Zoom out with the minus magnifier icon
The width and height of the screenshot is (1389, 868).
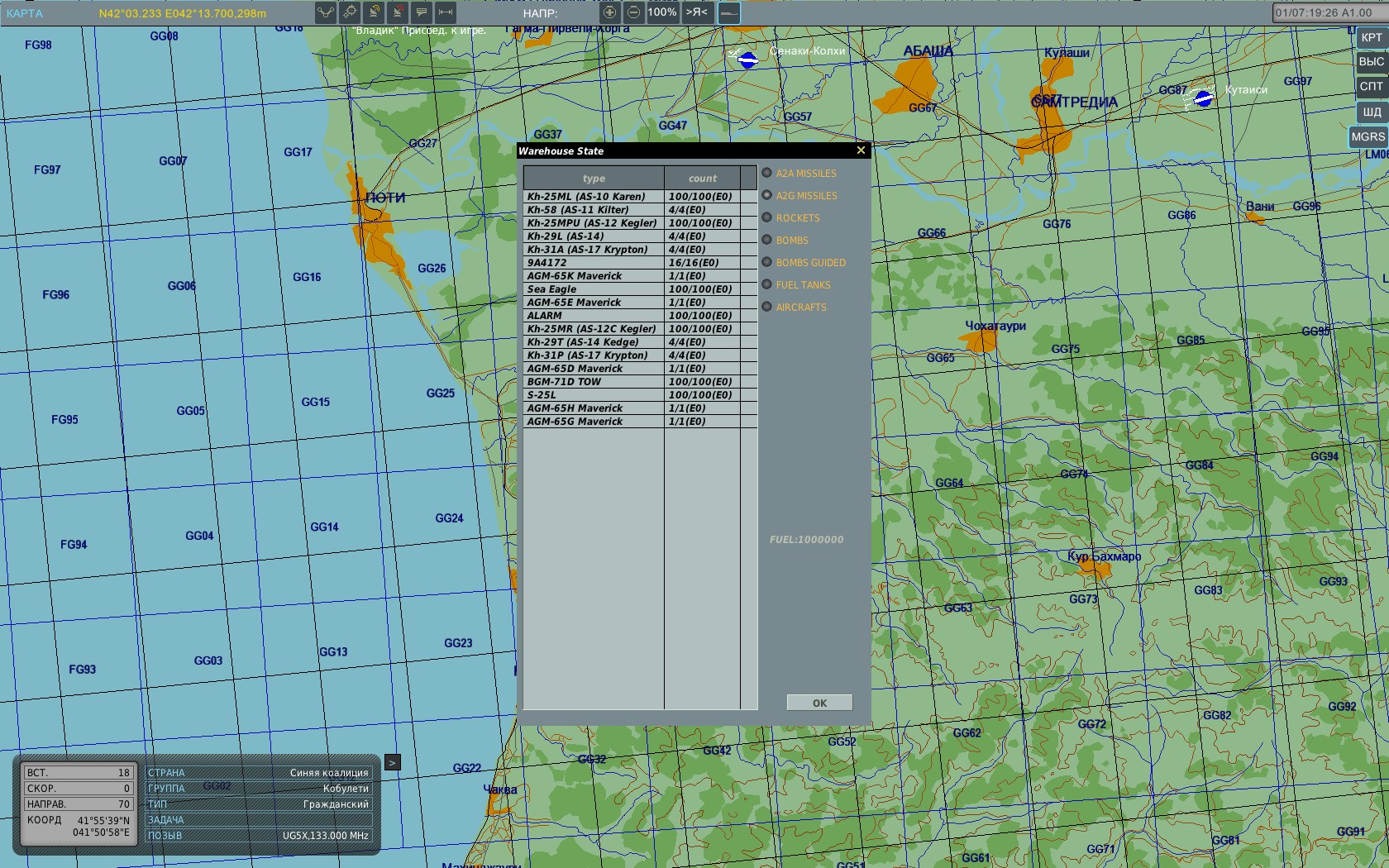click(x=633, y=12)
